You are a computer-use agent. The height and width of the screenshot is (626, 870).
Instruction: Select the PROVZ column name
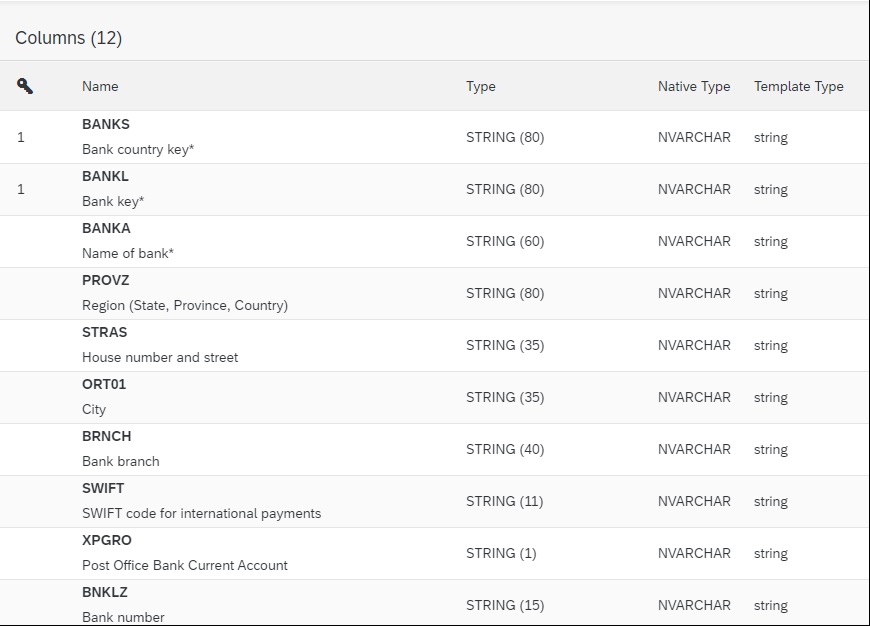click(x=105, y=281)
